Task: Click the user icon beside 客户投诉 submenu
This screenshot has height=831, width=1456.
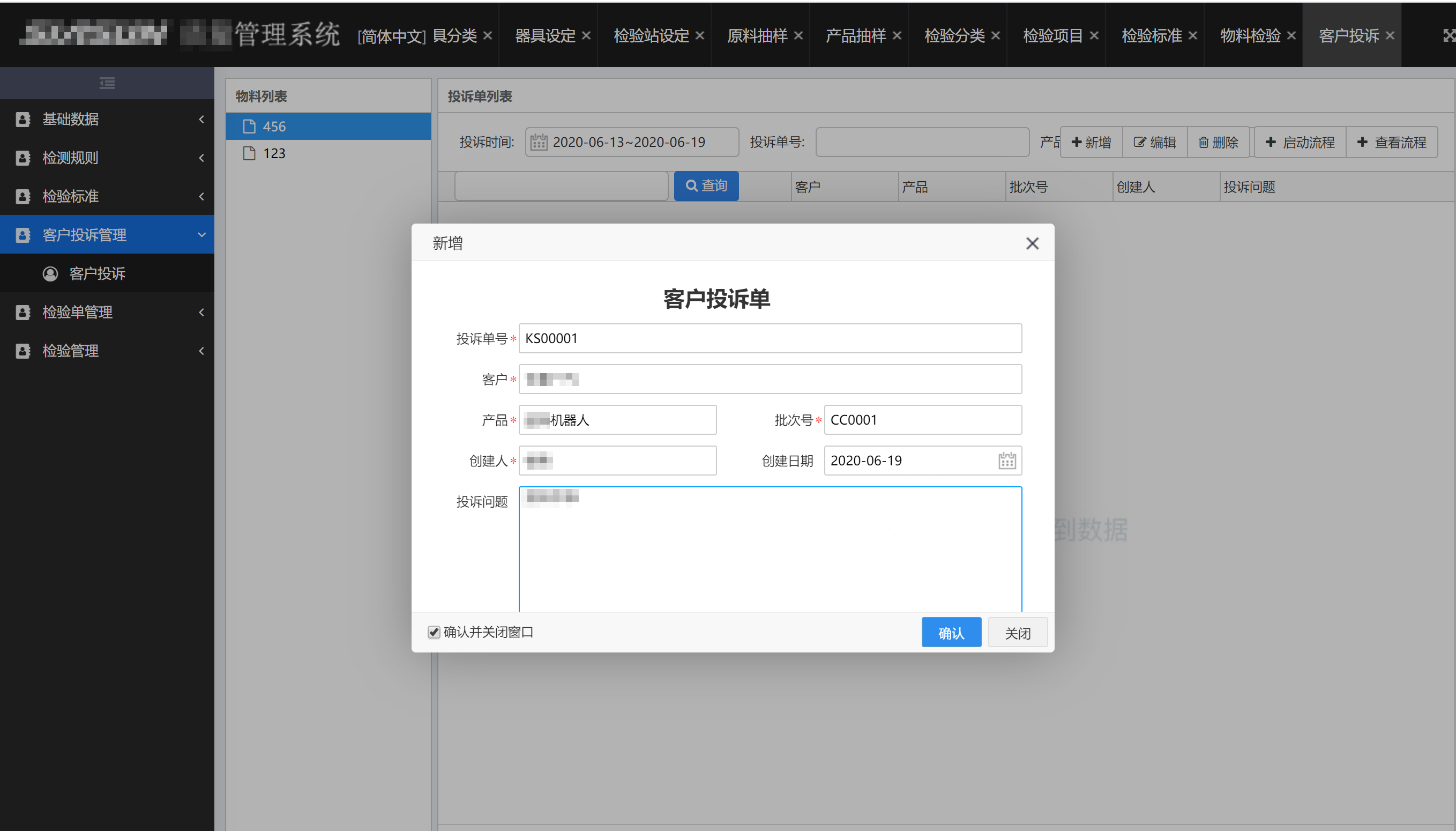Action: (x=50, y=274)
